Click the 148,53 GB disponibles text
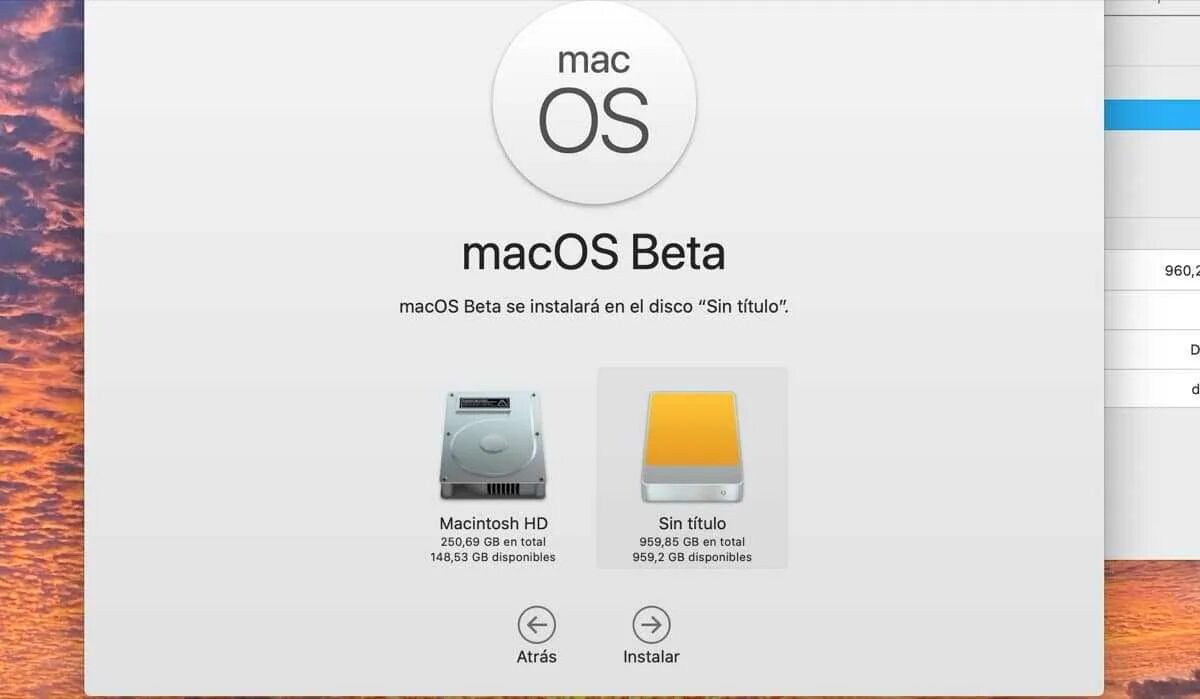This screenshot has width=1200, height=699. (493, 557)
